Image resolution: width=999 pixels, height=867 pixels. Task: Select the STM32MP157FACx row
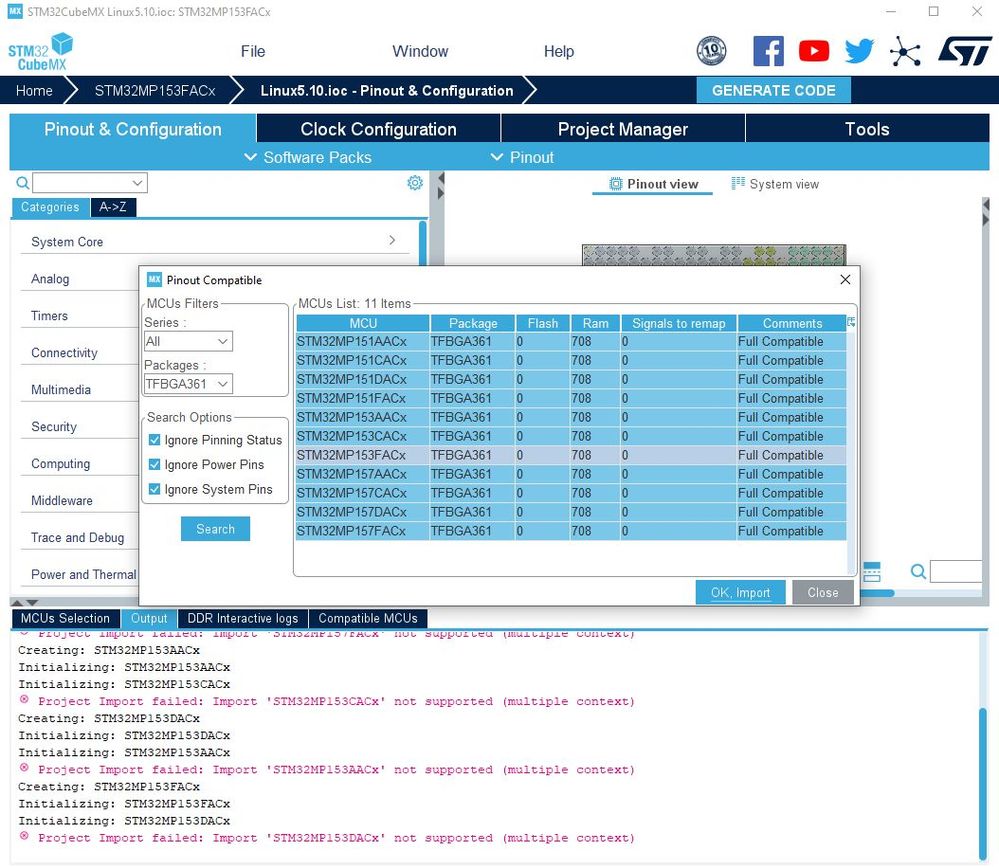coord(571,531)
